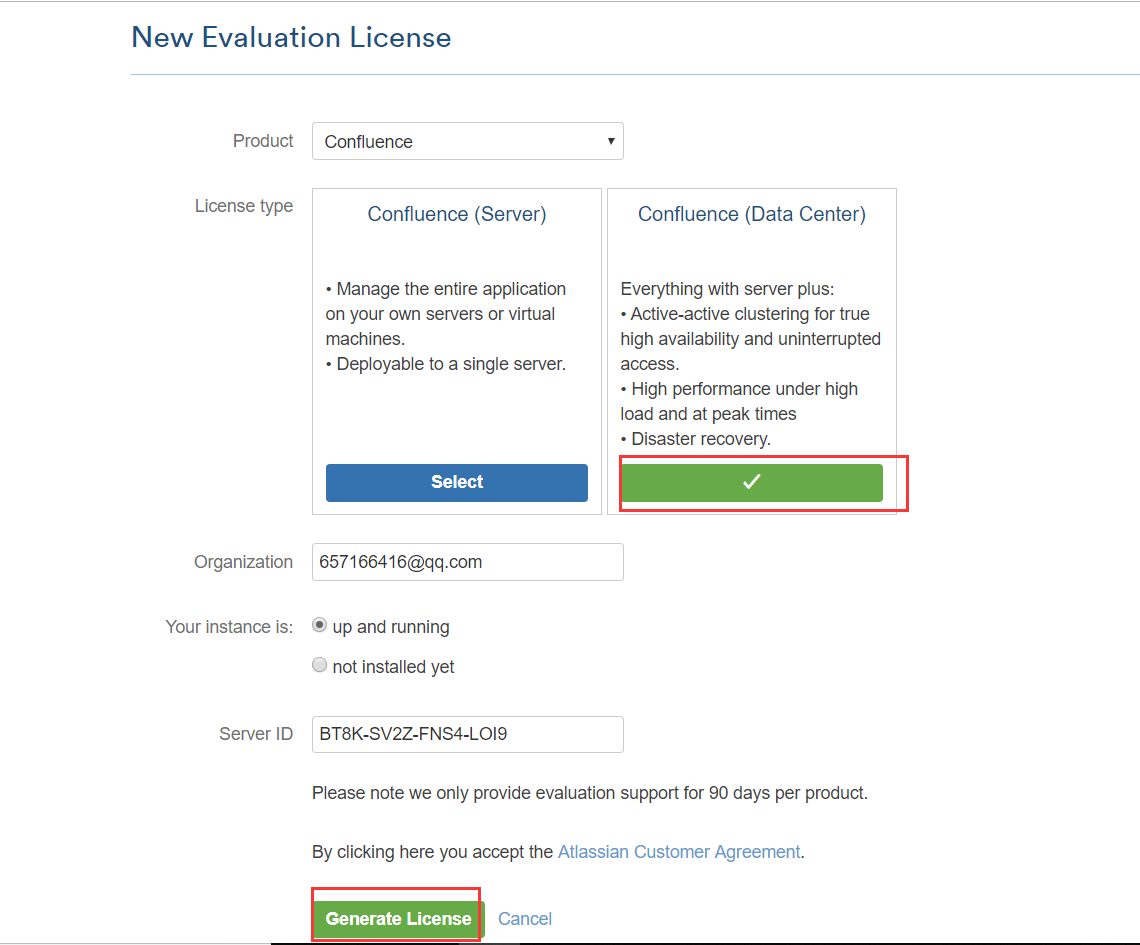Click into the Server ID input field
1140x945 pixels.
click(467, 734)
